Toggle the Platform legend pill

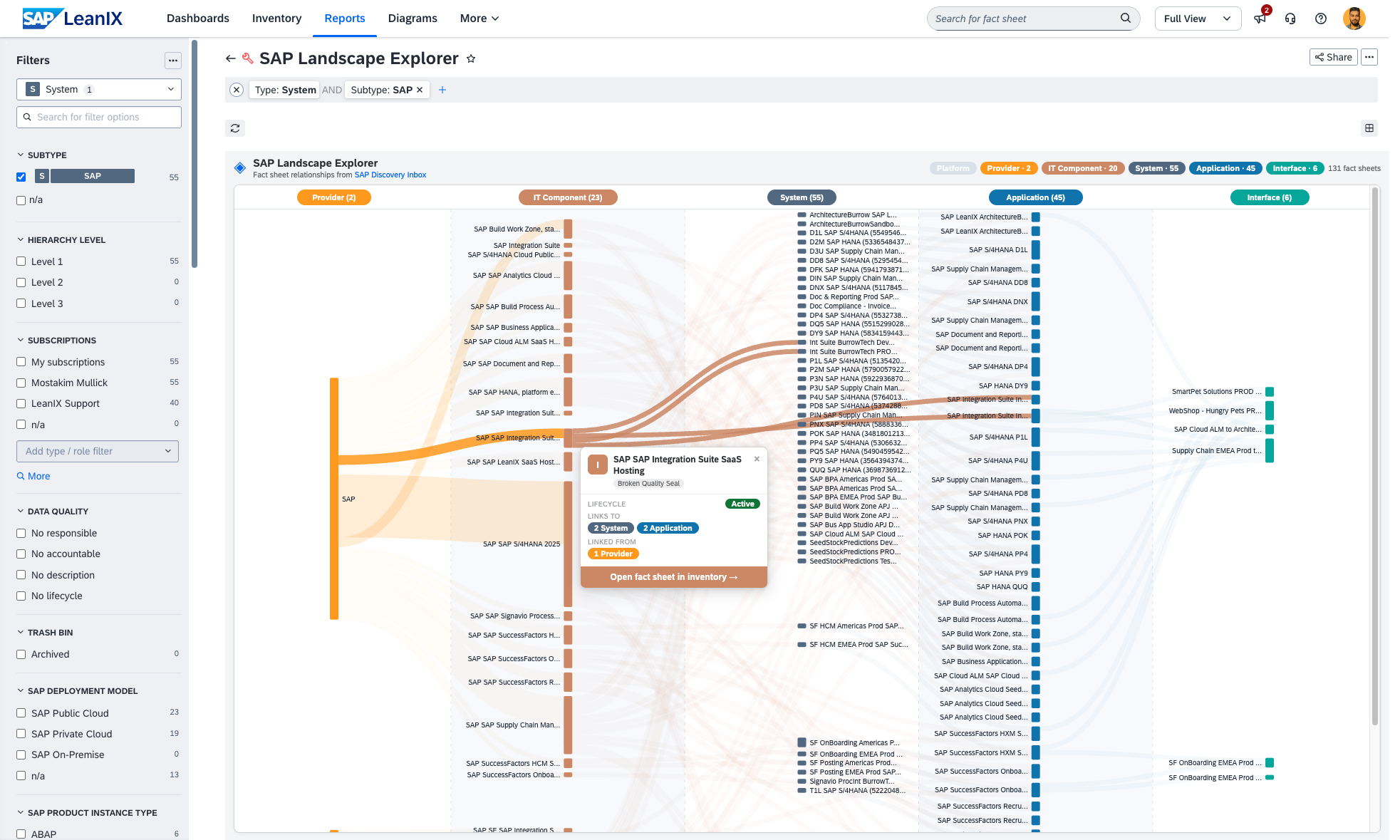point(953,168)
